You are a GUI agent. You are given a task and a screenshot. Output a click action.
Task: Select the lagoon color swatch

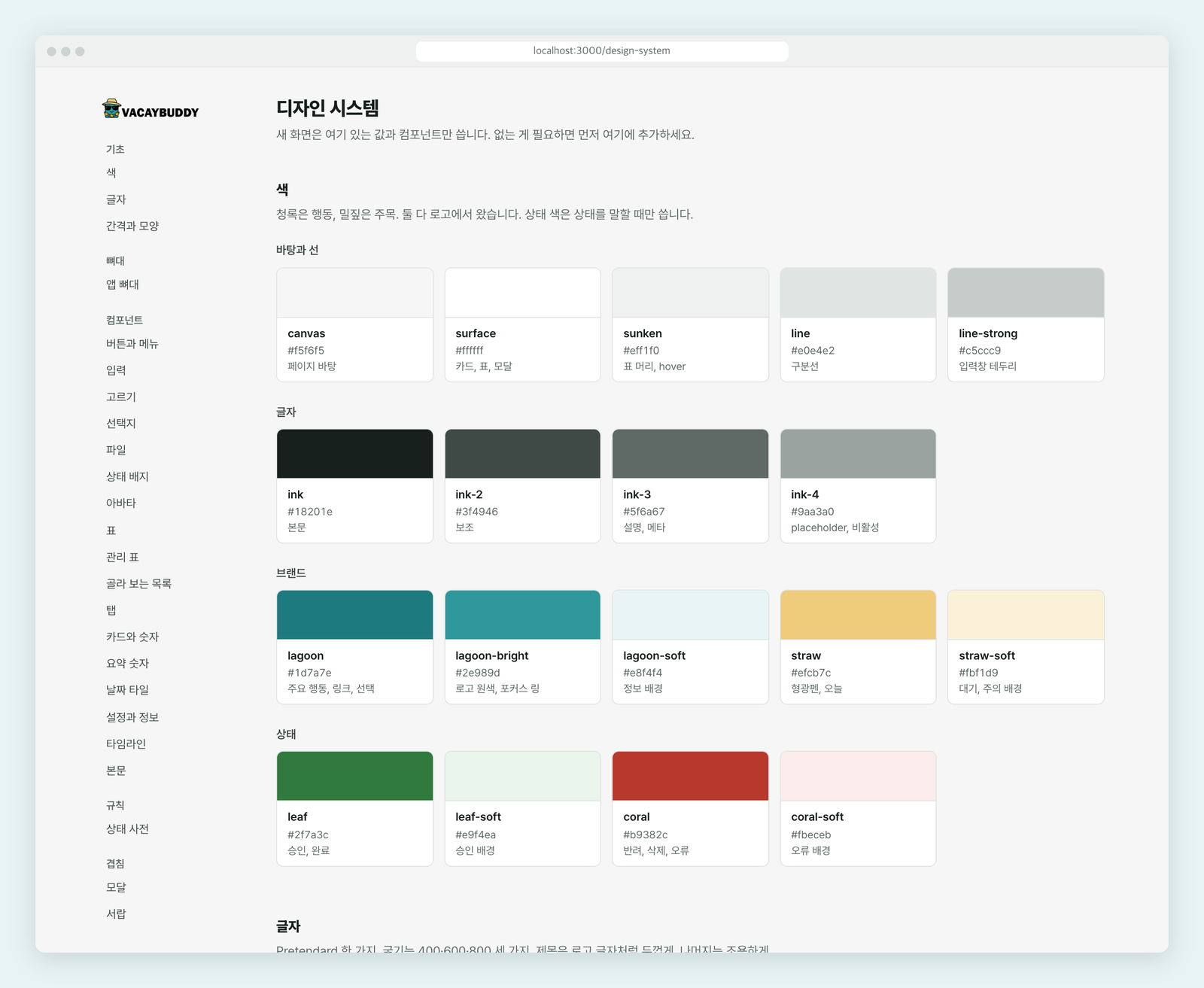[355, 615]
